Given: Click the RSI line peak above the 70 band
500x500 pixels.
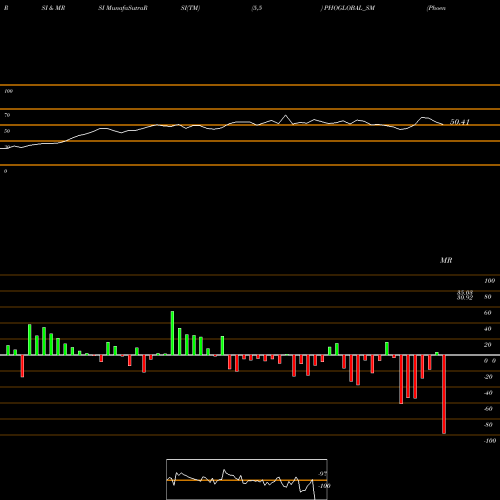Looking at the screenshot, I should 285,116.
